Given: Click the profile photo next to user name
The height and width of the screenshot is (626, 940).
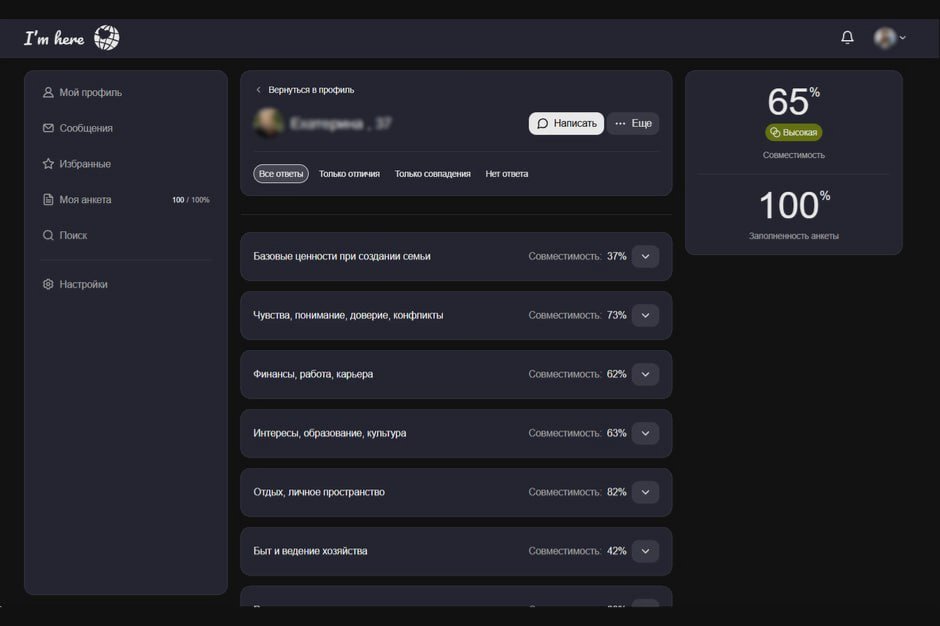Looking at the screenshot, I should coord(268,123).
